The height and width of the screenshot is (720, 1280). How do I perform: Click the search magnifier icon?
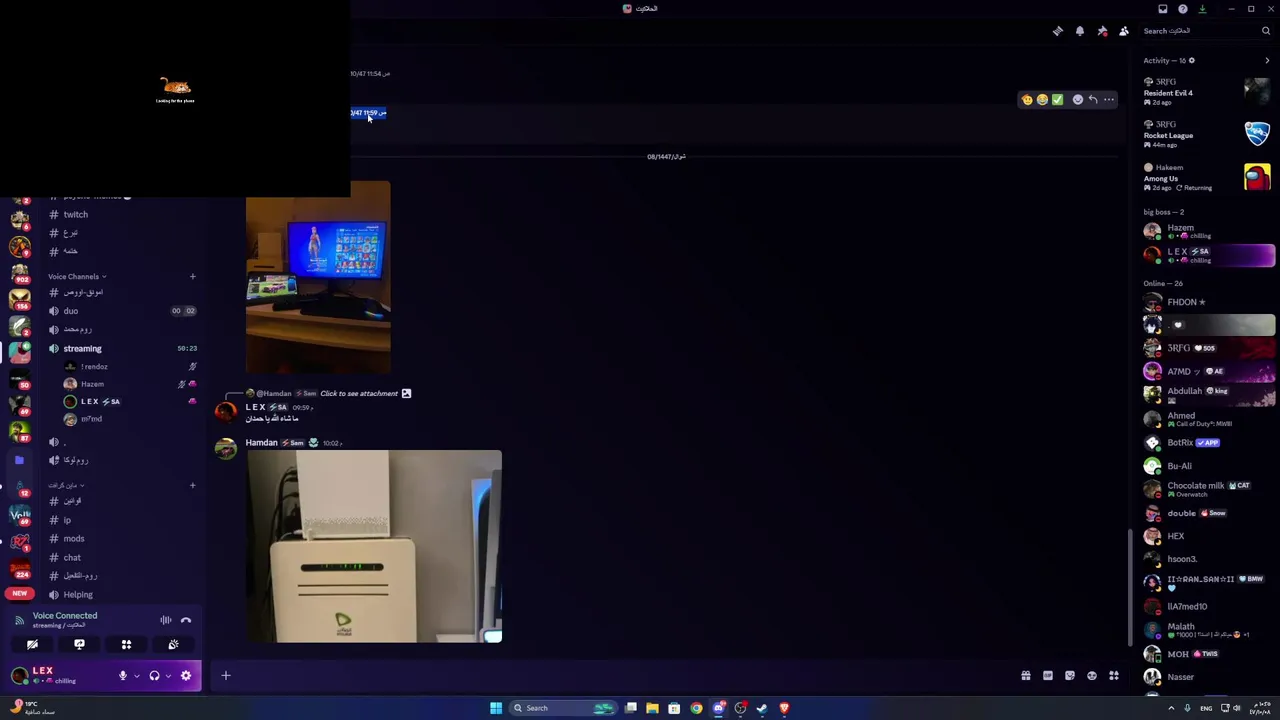click(1266, 31)
